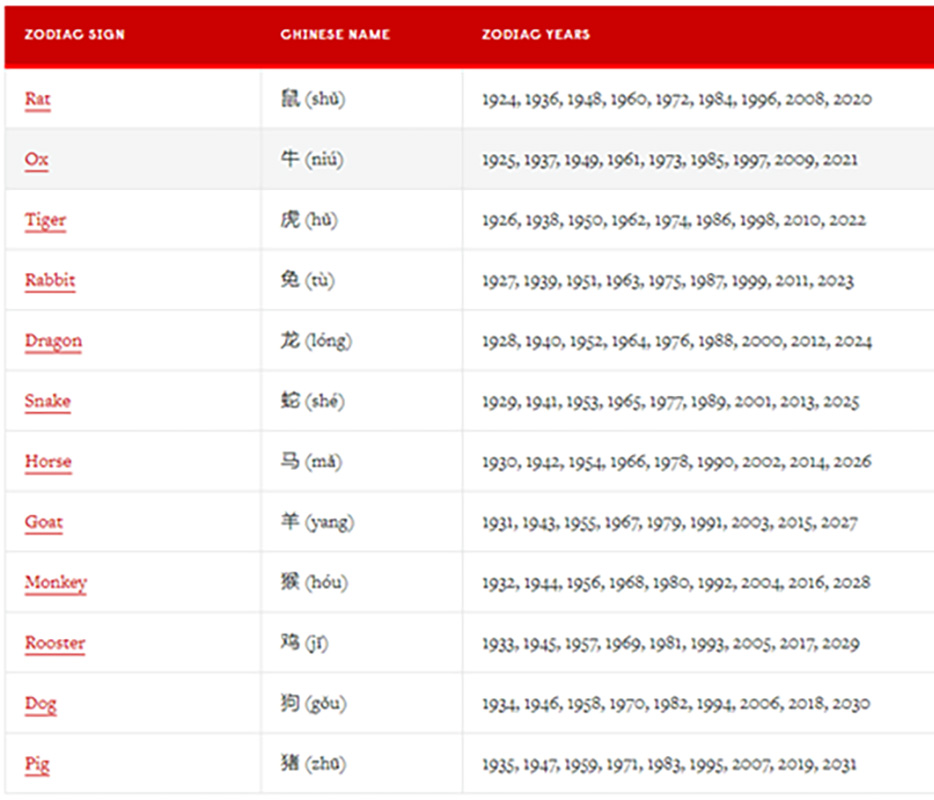
Task: Open the Dragon sign page link
Action: (x=53, y=341)
